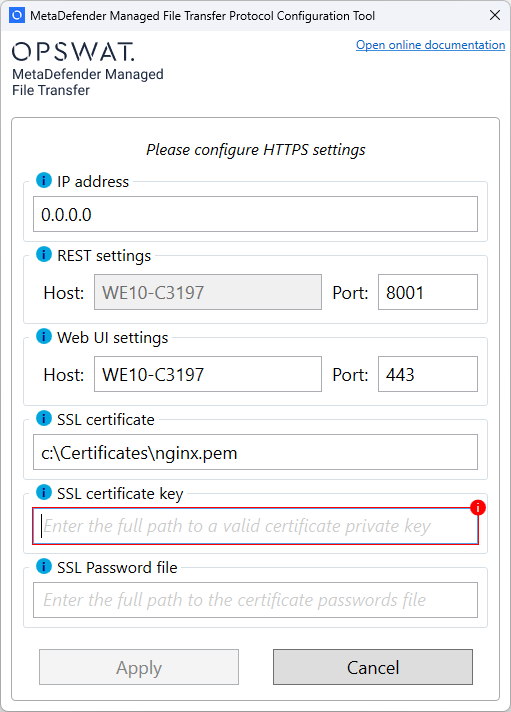Screen dimensions: 511x712
Task: Click the OPSWAT logo
Action: coord(74,51)
